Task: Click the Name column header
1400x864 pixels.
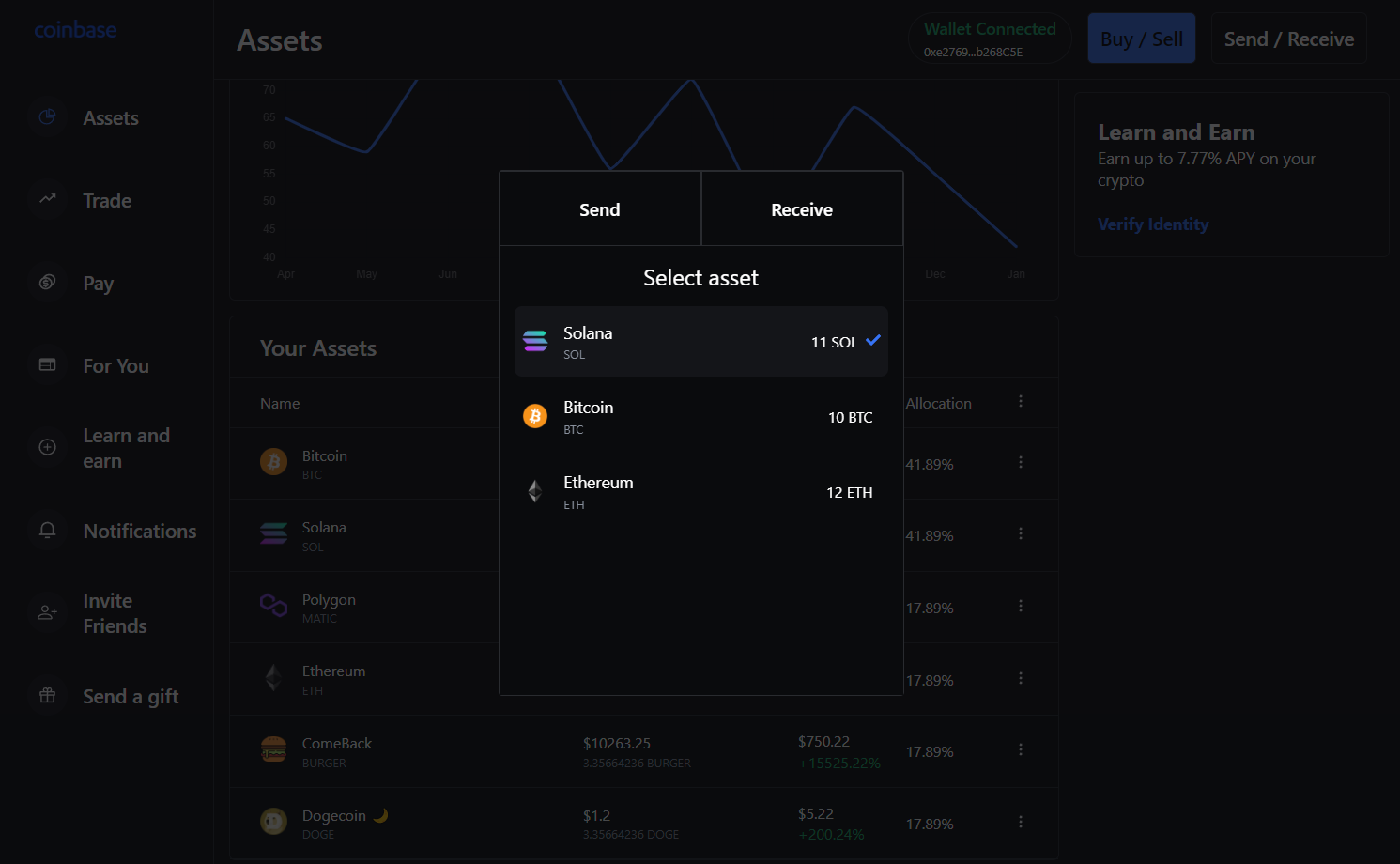Action: point(280,403)
